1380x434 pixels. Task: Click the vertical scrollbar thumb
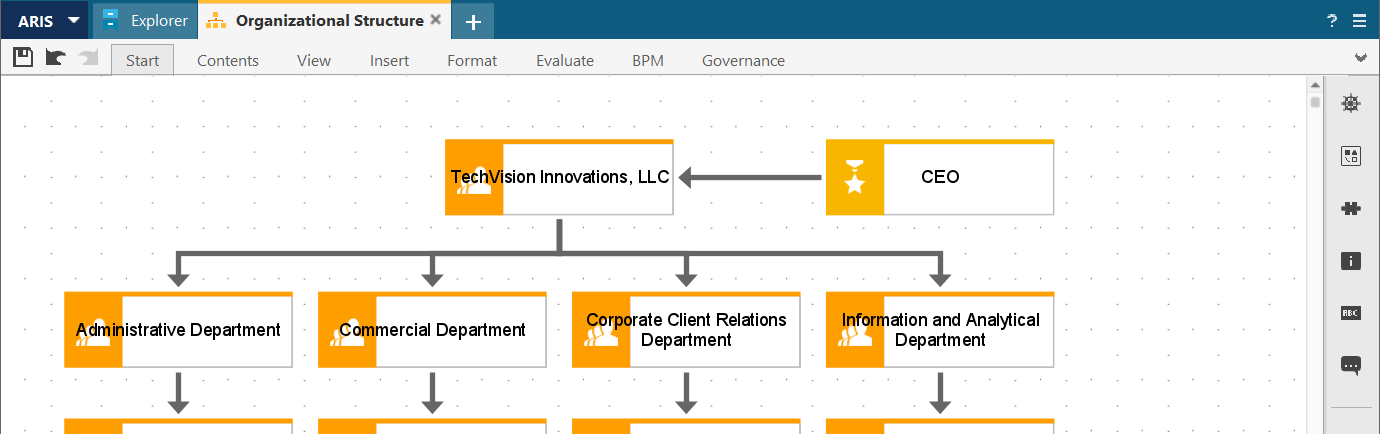[x=1315, y=102]
